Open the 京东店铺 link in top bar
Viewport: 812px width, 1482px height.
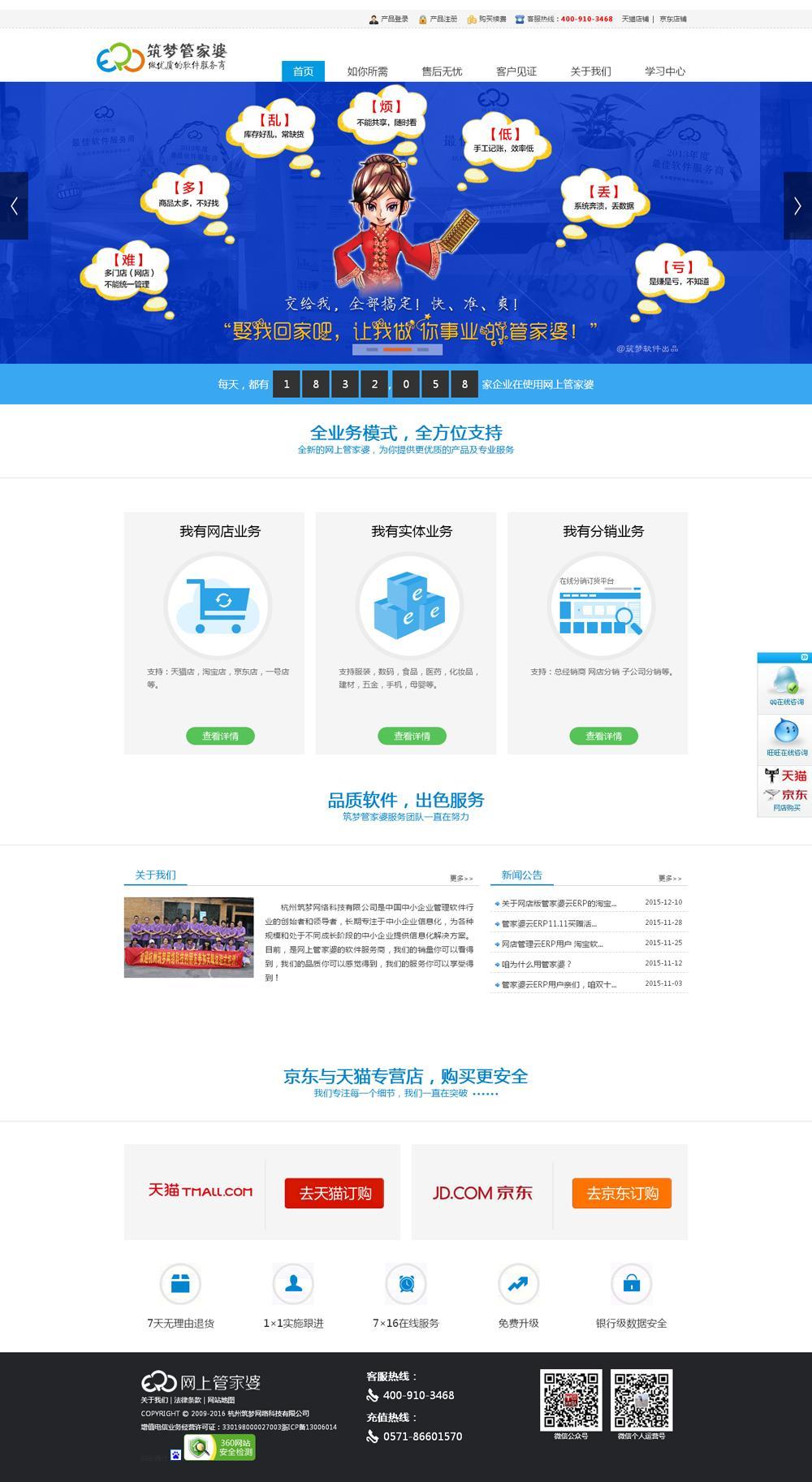point(673,19)
